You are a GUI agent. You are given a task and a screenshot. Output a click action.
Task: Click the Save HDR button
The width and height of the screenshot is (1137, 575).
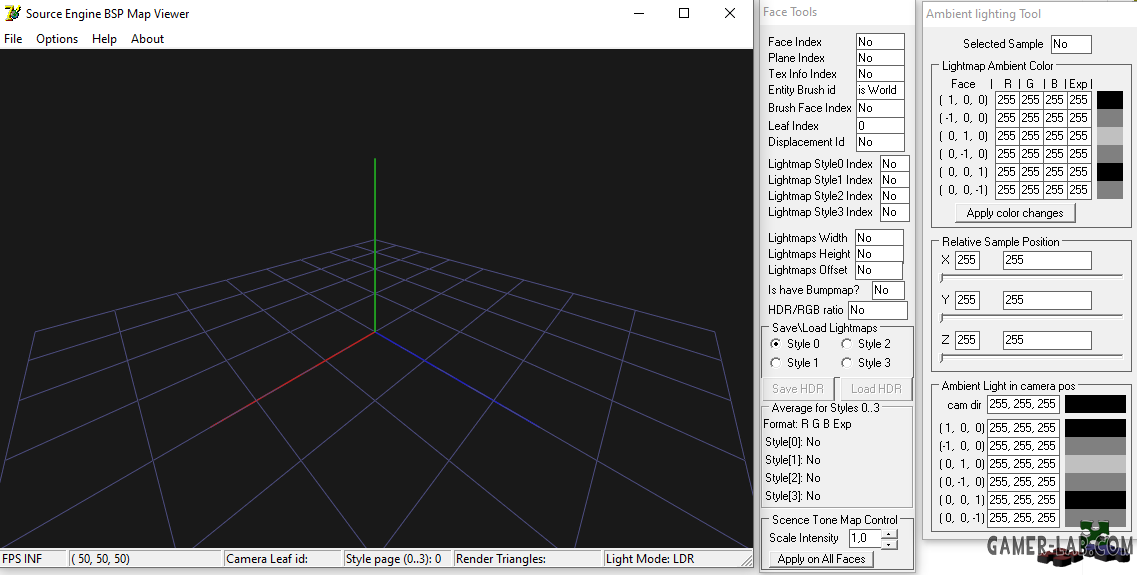pyautogui.click(x=798, y=389)
